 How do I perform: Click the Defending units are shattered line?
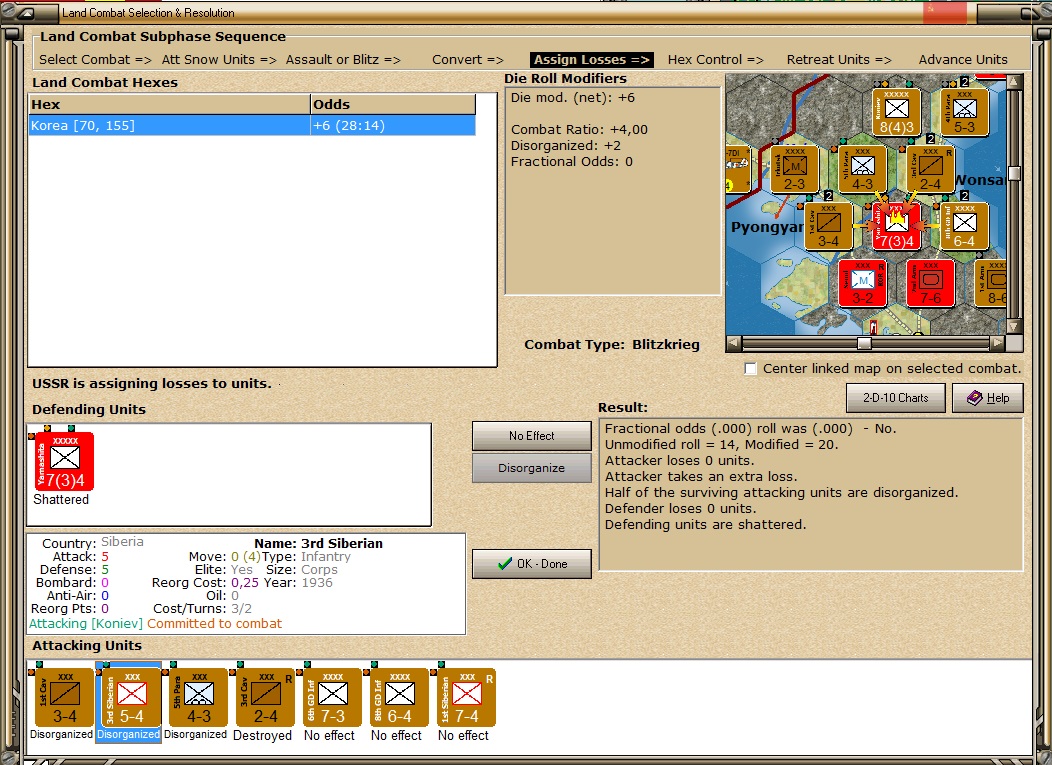(705, 524)
